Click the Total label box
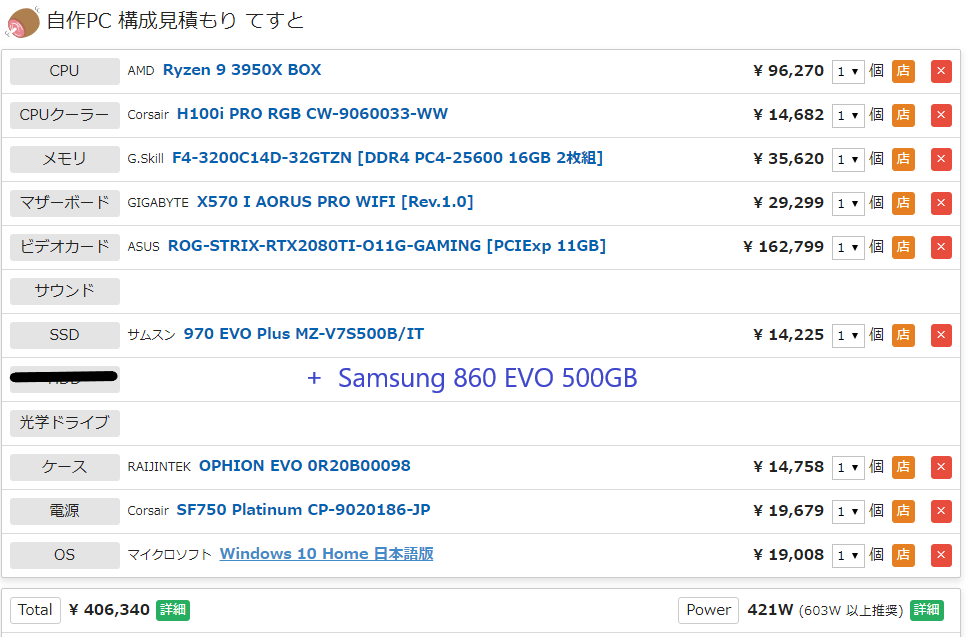 (35, 610)
